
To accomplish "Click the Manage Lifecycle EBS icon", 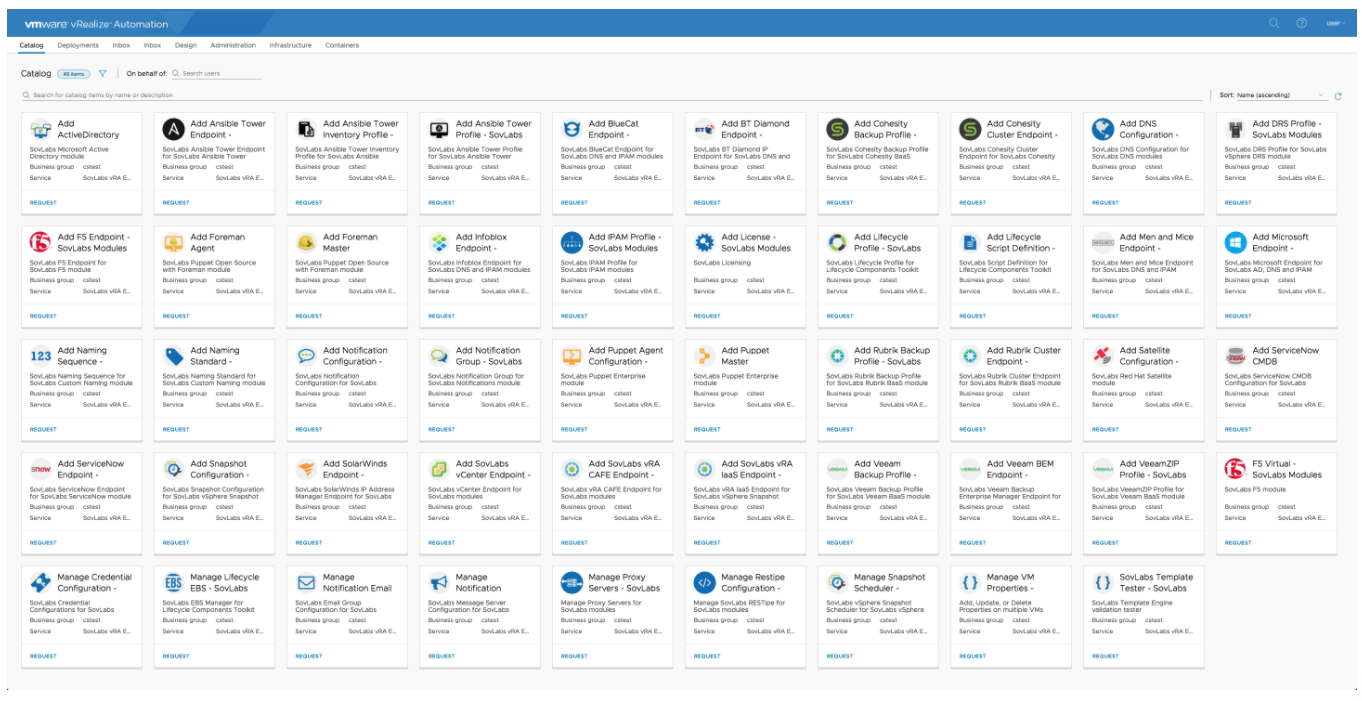I will pyautogui.click(x=173, y=583).
